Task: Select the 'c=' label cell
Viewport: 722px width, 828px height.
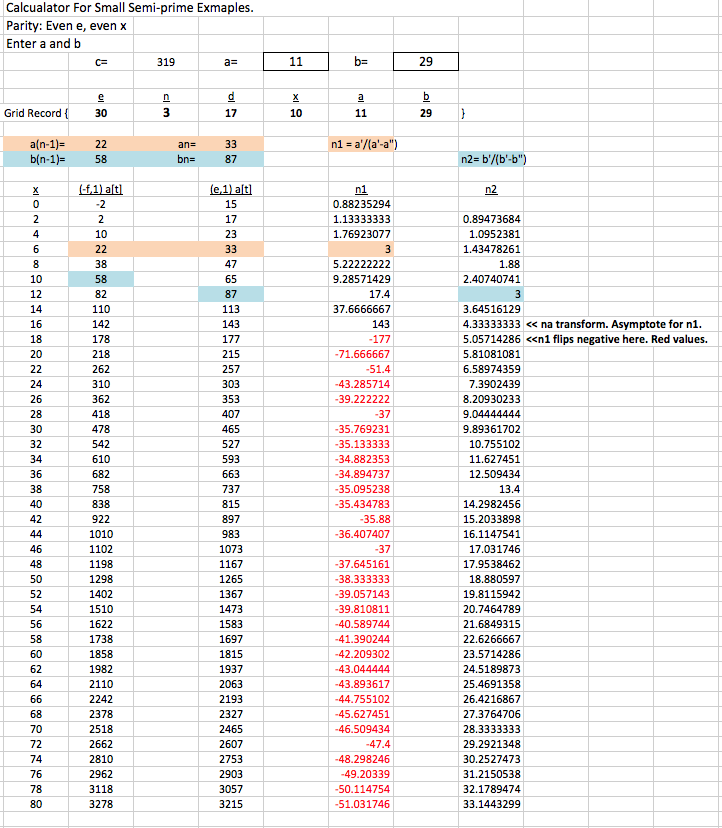Action: (x=101, y=62)
